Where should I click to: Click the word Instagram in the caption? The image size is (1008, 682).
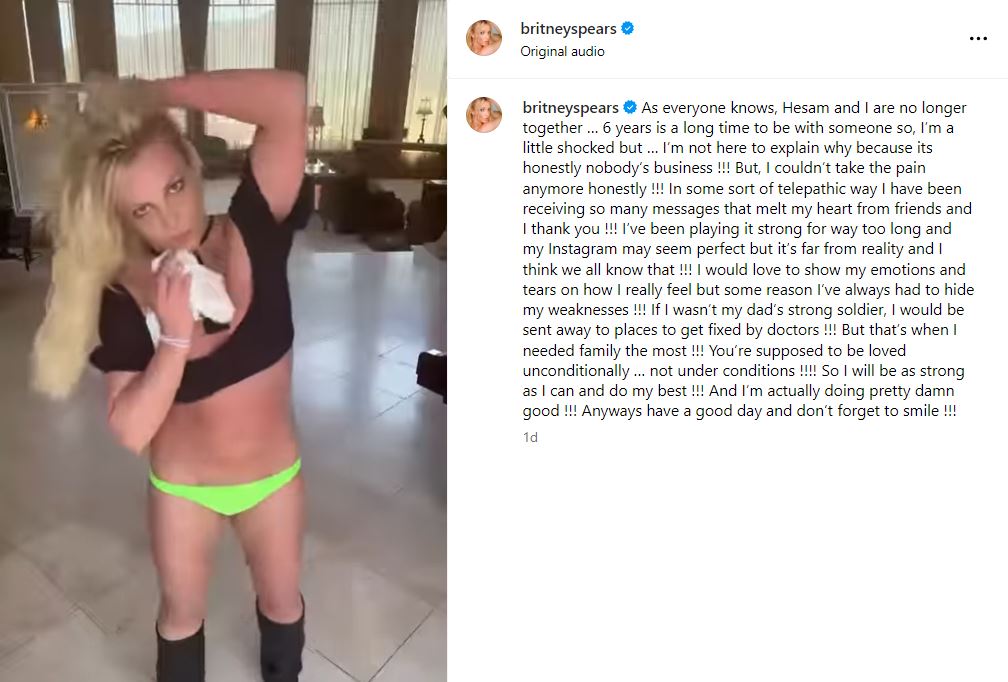click(x=584, y=249)
